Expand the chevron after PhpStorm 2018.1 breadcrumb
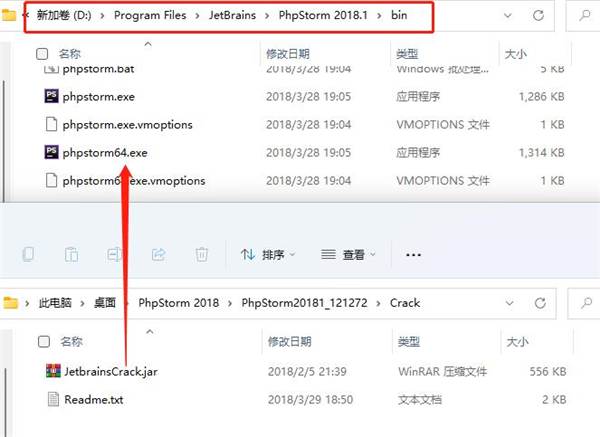600x437 pixels. (x=379, y=16)
